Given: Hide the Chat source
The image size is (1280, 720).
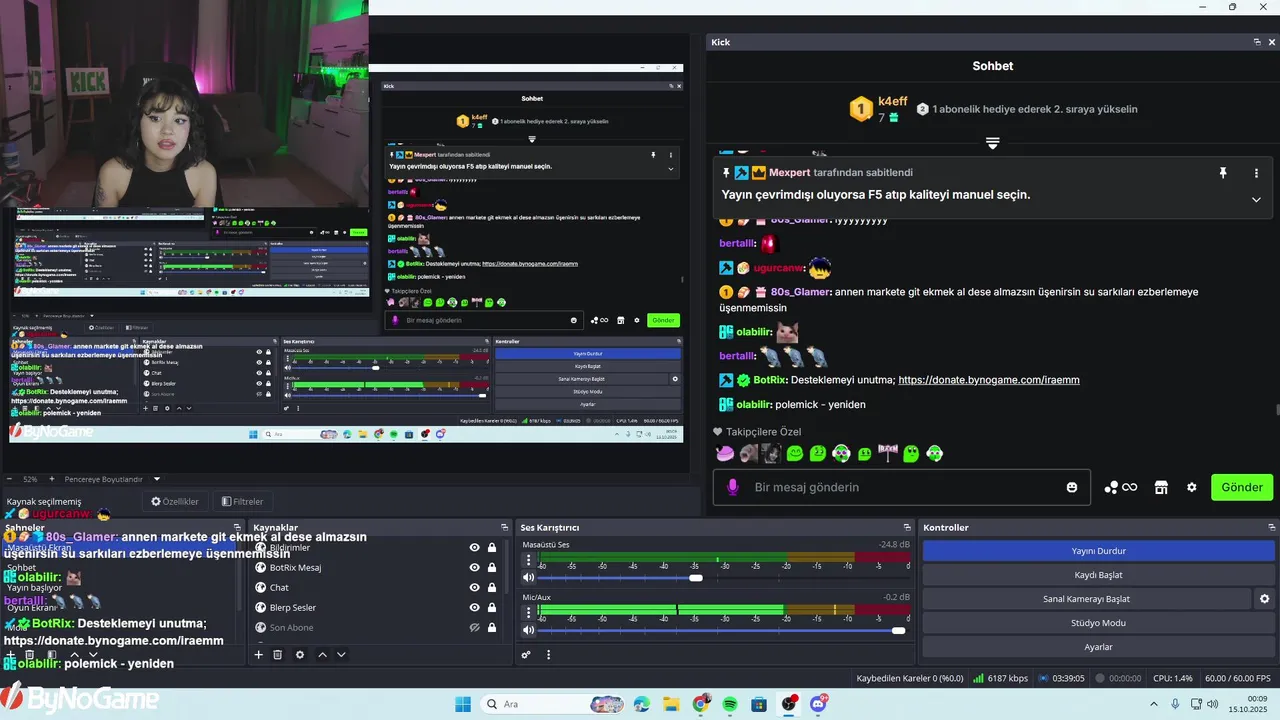Looking at the screenshot, I should pos(475,587).
